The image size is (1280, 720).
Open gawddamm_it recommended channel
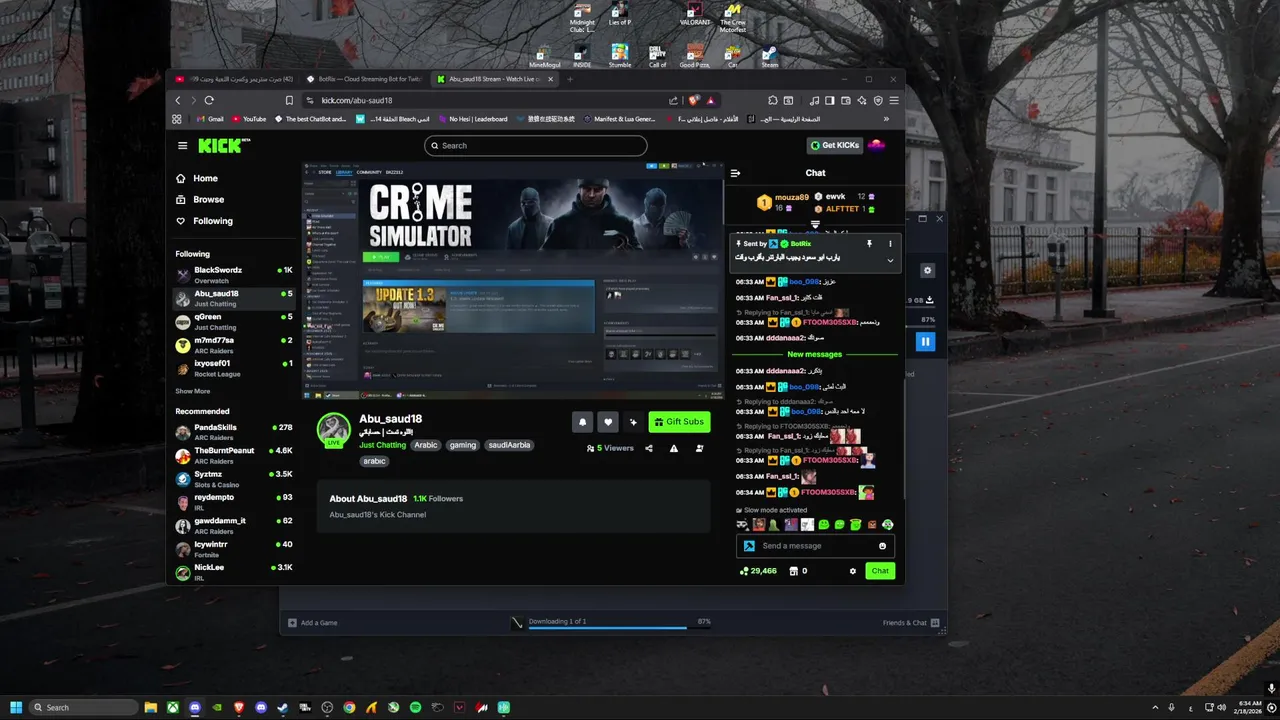[234, 526]
